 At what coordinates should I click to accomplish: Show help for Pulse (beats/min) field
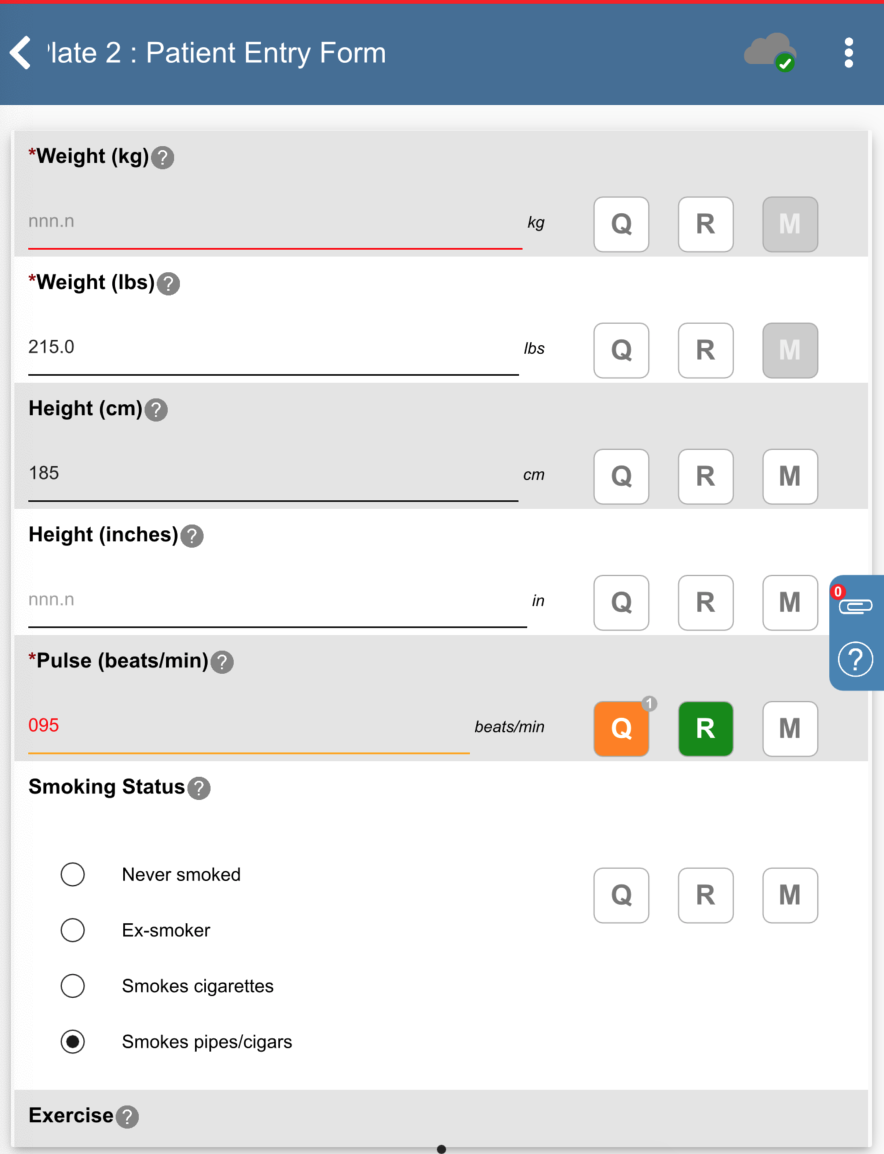(222, 662)
